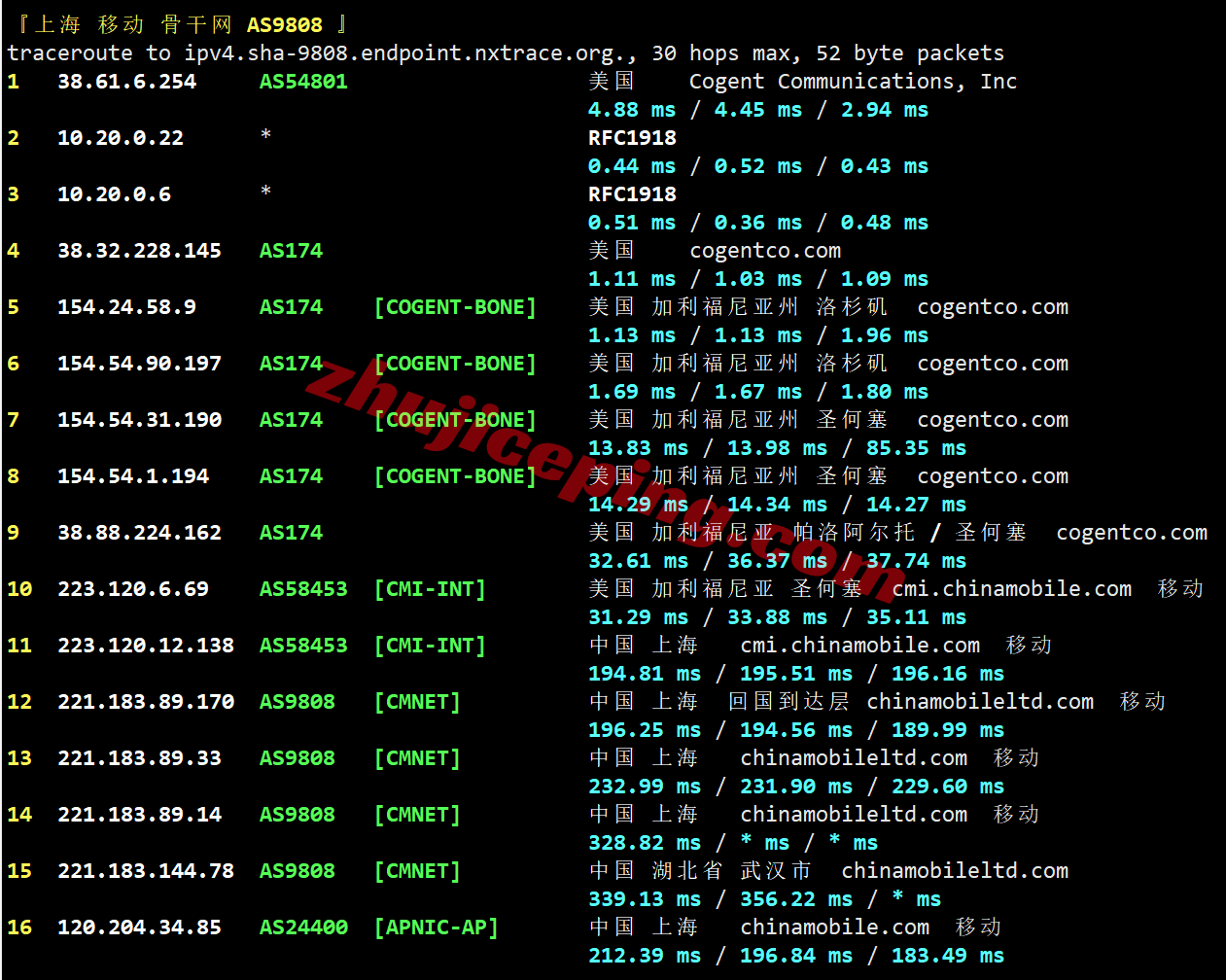Select hop 10 IP address 223.120.6.69
The width and height of the screenshot is (1226, 980).
coord(133,589)
